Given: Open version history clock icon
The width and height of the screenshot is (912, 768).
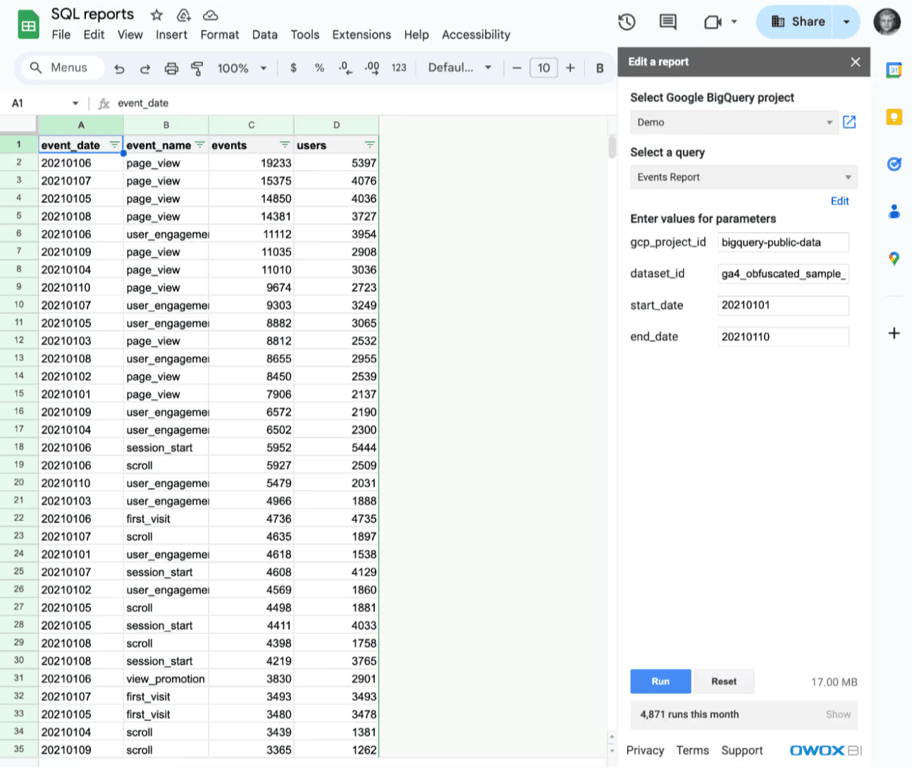Looking at the screenshot, I should point(626,22).
